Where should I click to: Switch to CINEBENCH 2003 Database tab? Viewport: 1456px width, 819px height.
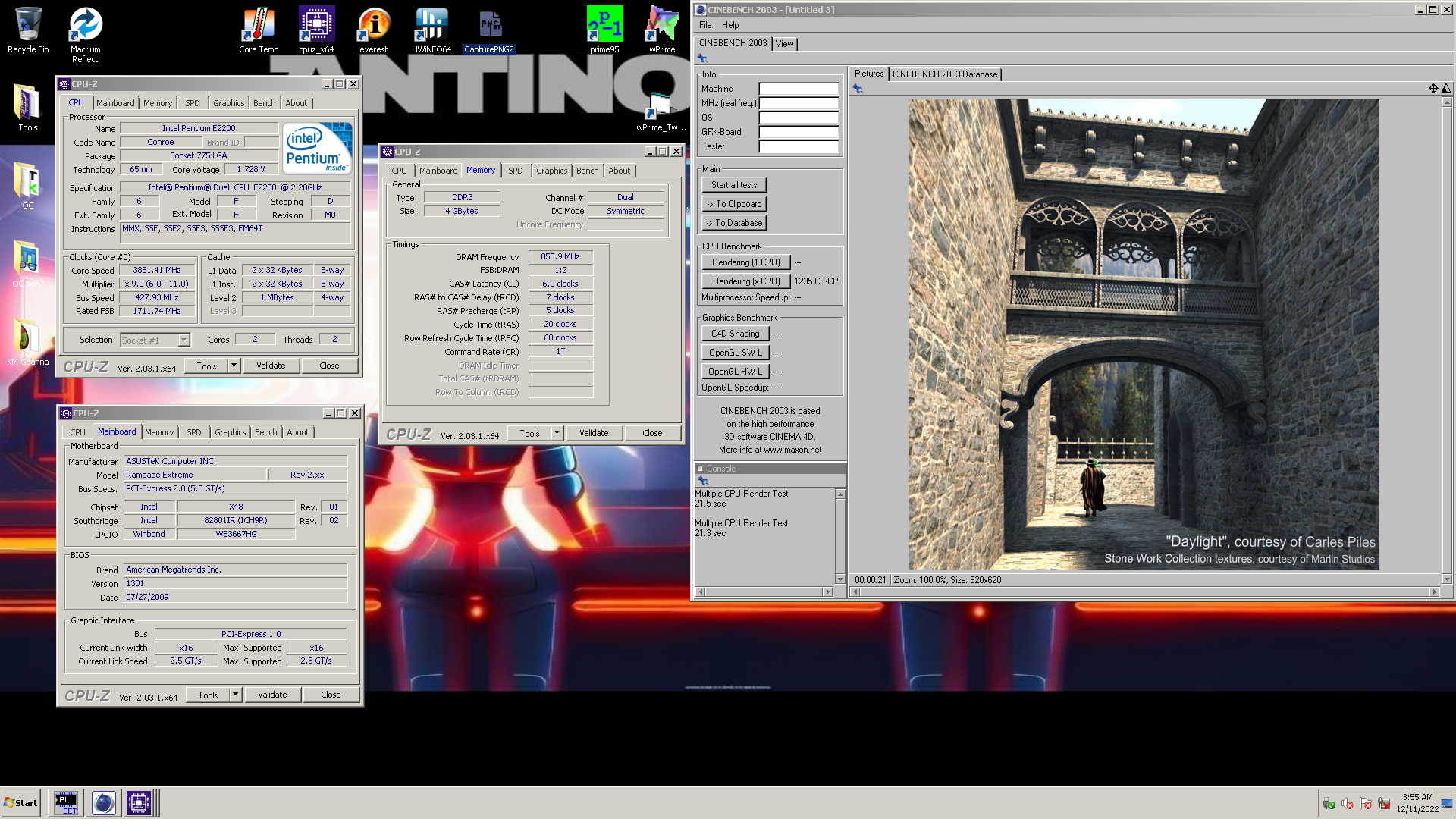pos(945,74)
